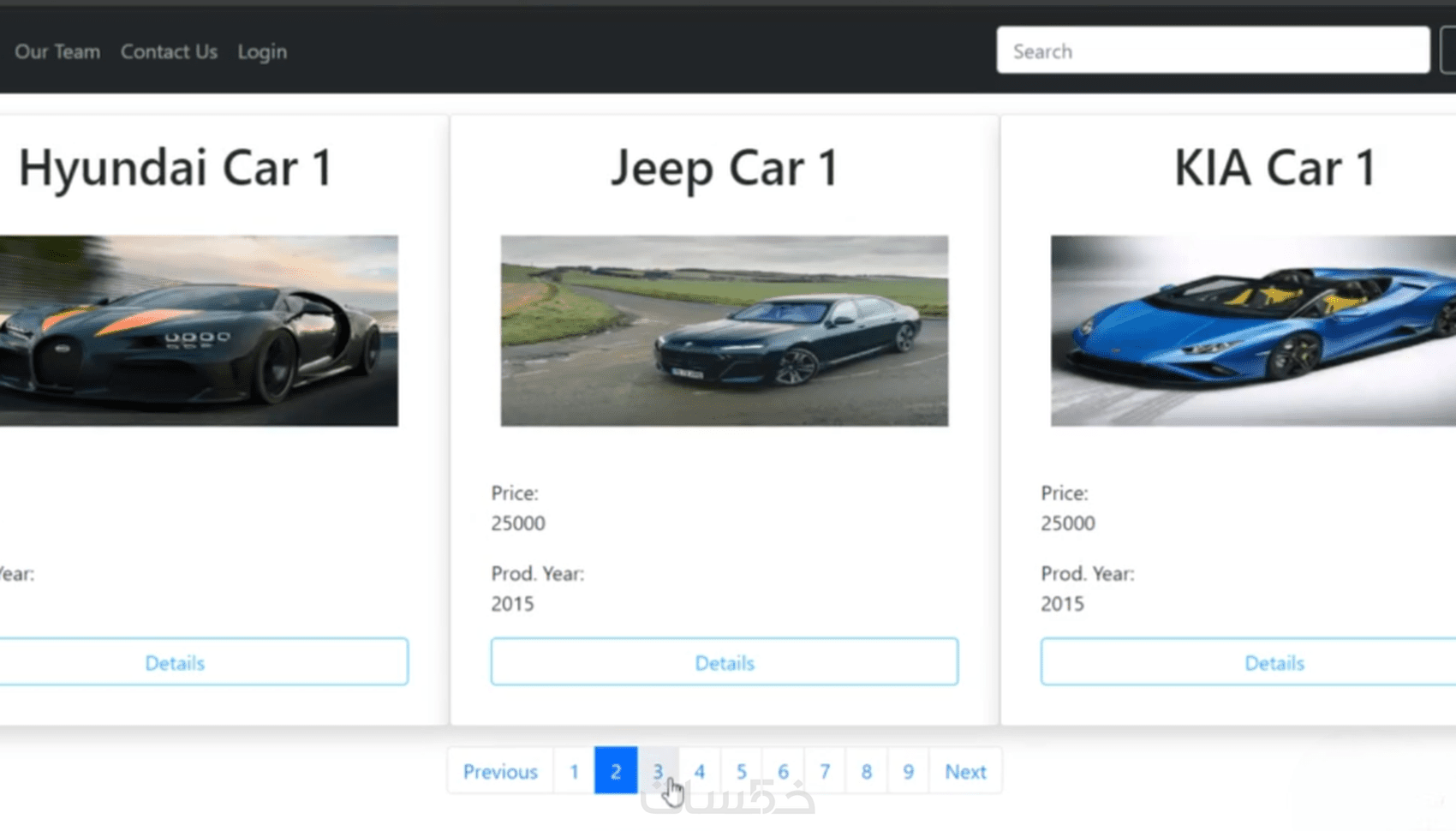Open the Our Team page
1456x831 pixels.
coord(57,51)
